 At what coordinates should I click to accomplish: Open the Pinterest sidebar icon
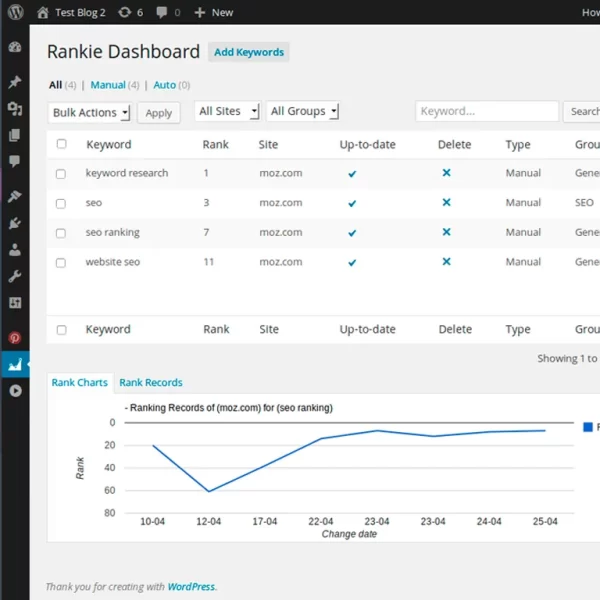15,338
